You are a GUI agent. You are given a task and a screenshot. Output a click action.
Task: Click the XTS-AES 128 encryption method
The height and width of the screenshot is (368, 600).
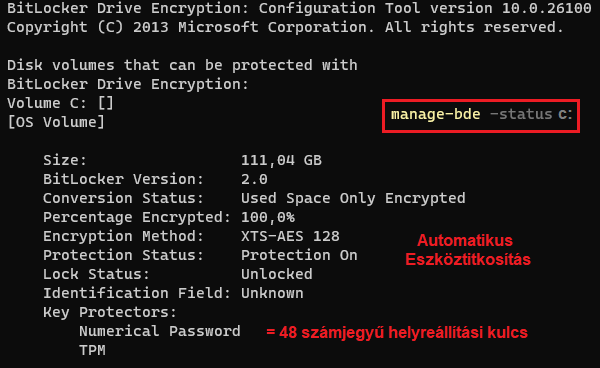290,236
